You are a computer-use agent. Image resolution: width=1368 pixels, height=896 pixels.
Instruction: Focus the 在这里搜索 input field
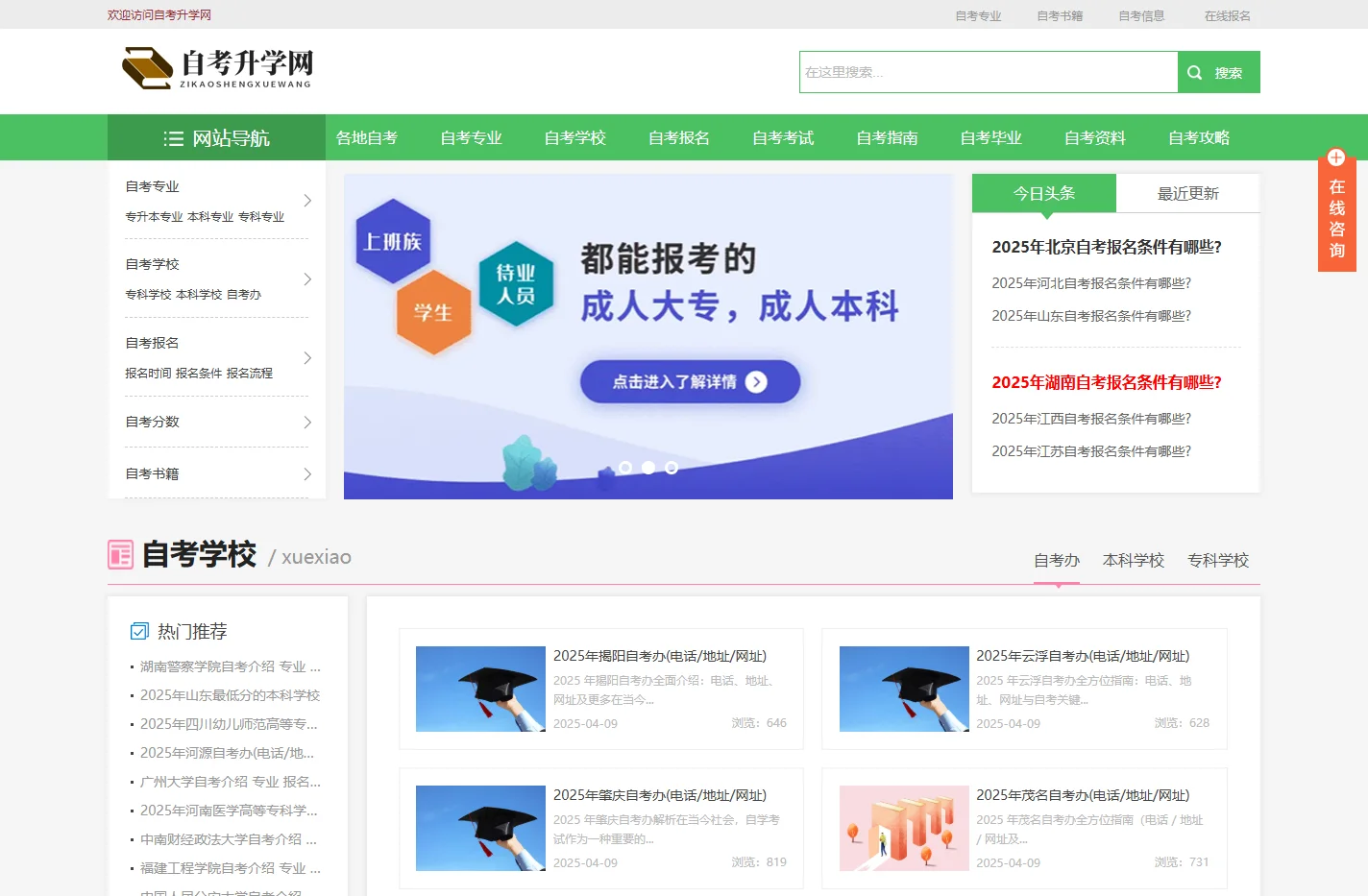tap(989, 72)
